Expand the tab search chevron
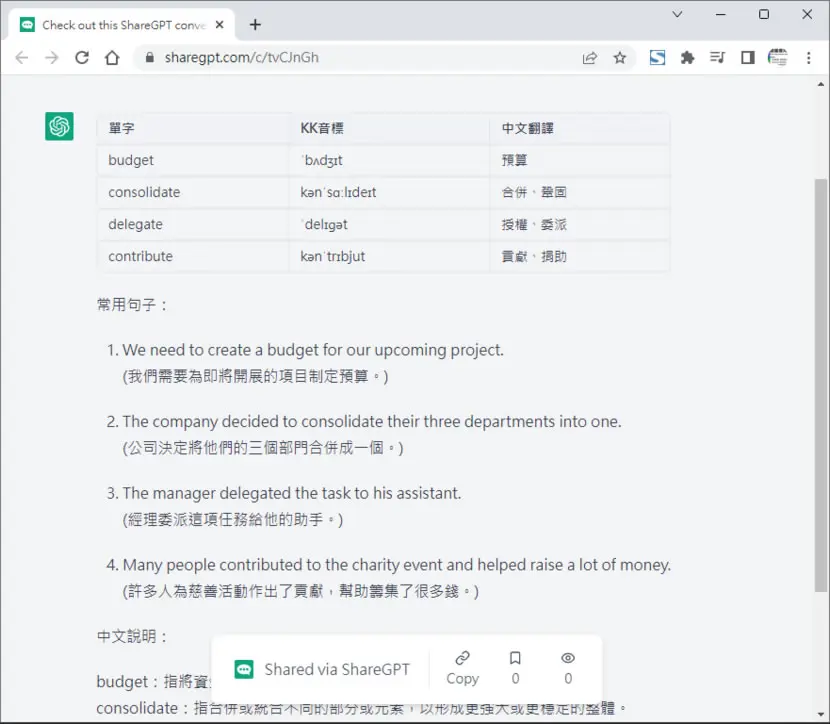 (x=677, y=14)
